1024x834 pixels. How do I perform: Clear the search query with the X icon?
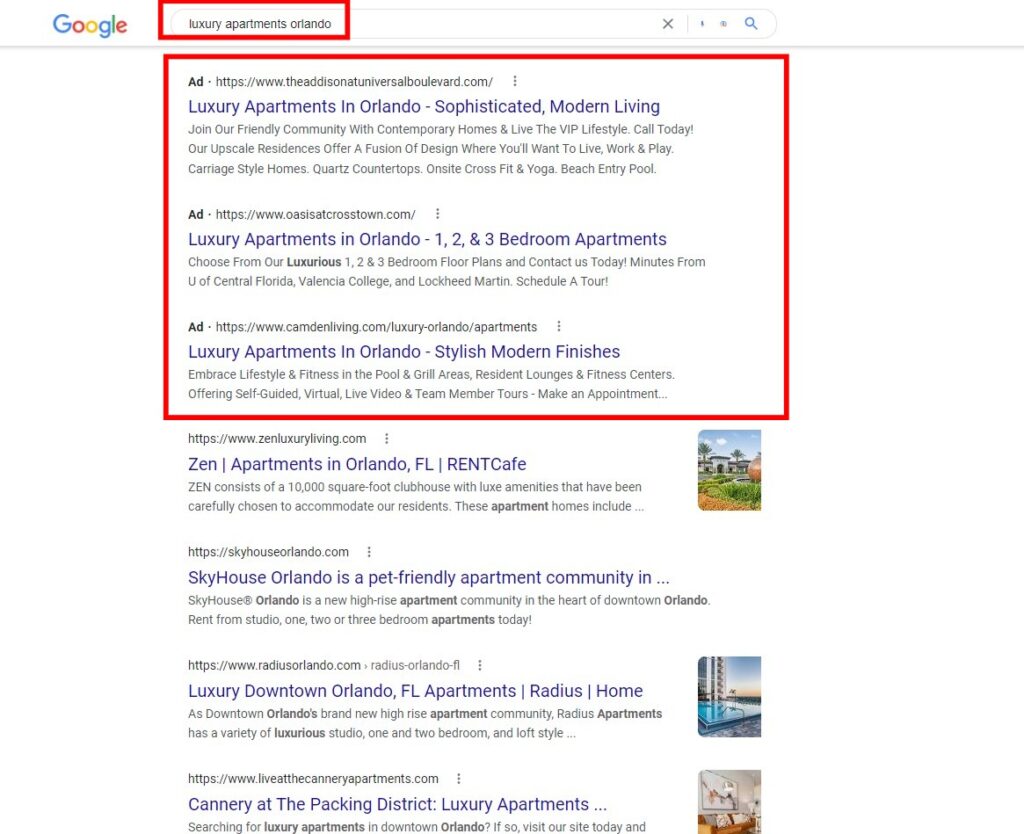point(667,23)
